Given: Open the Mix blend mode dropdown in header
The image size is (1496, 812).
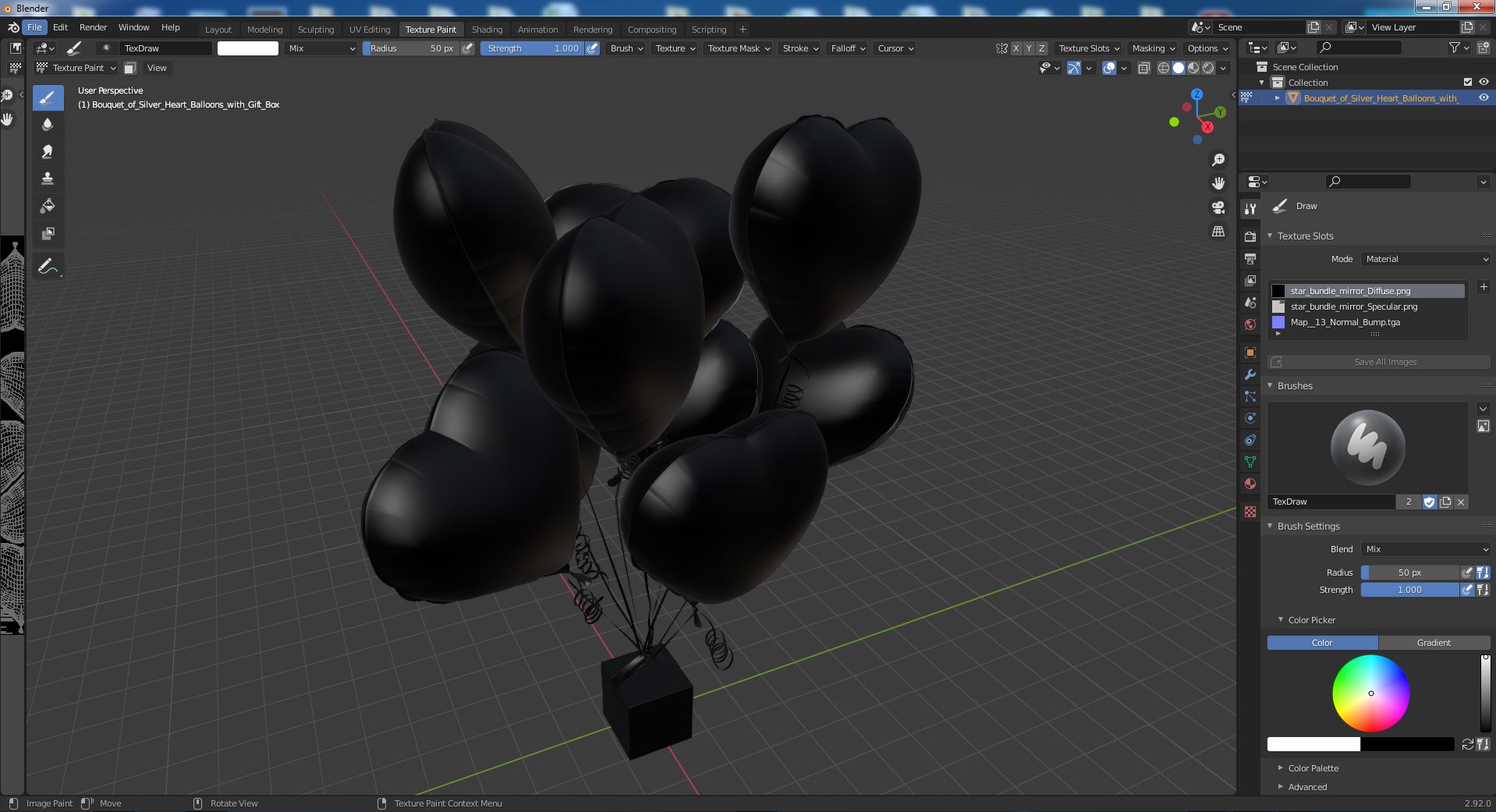Looking at the screenshot, I should (321, 48).
